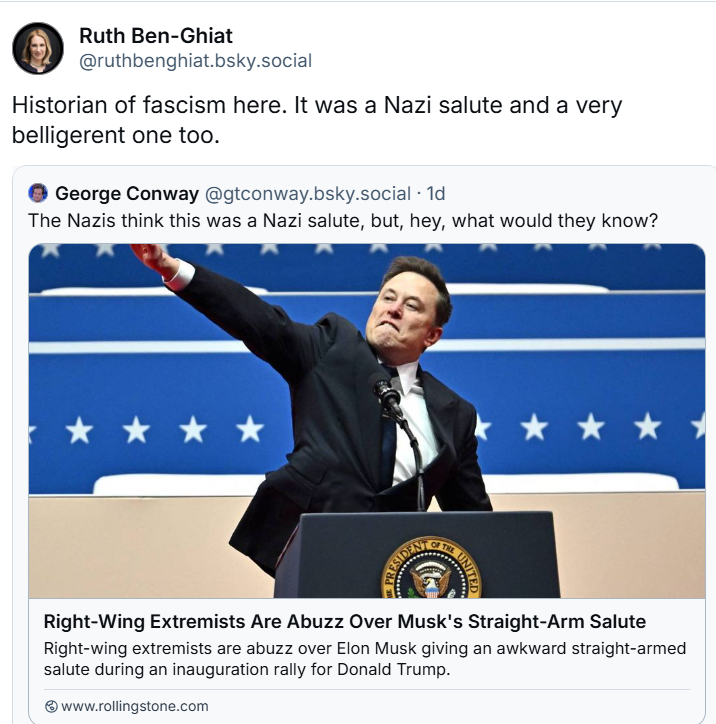Click the presidential seal on the podium
Viewport: 716px width, 724px height.
coord(431,569)
